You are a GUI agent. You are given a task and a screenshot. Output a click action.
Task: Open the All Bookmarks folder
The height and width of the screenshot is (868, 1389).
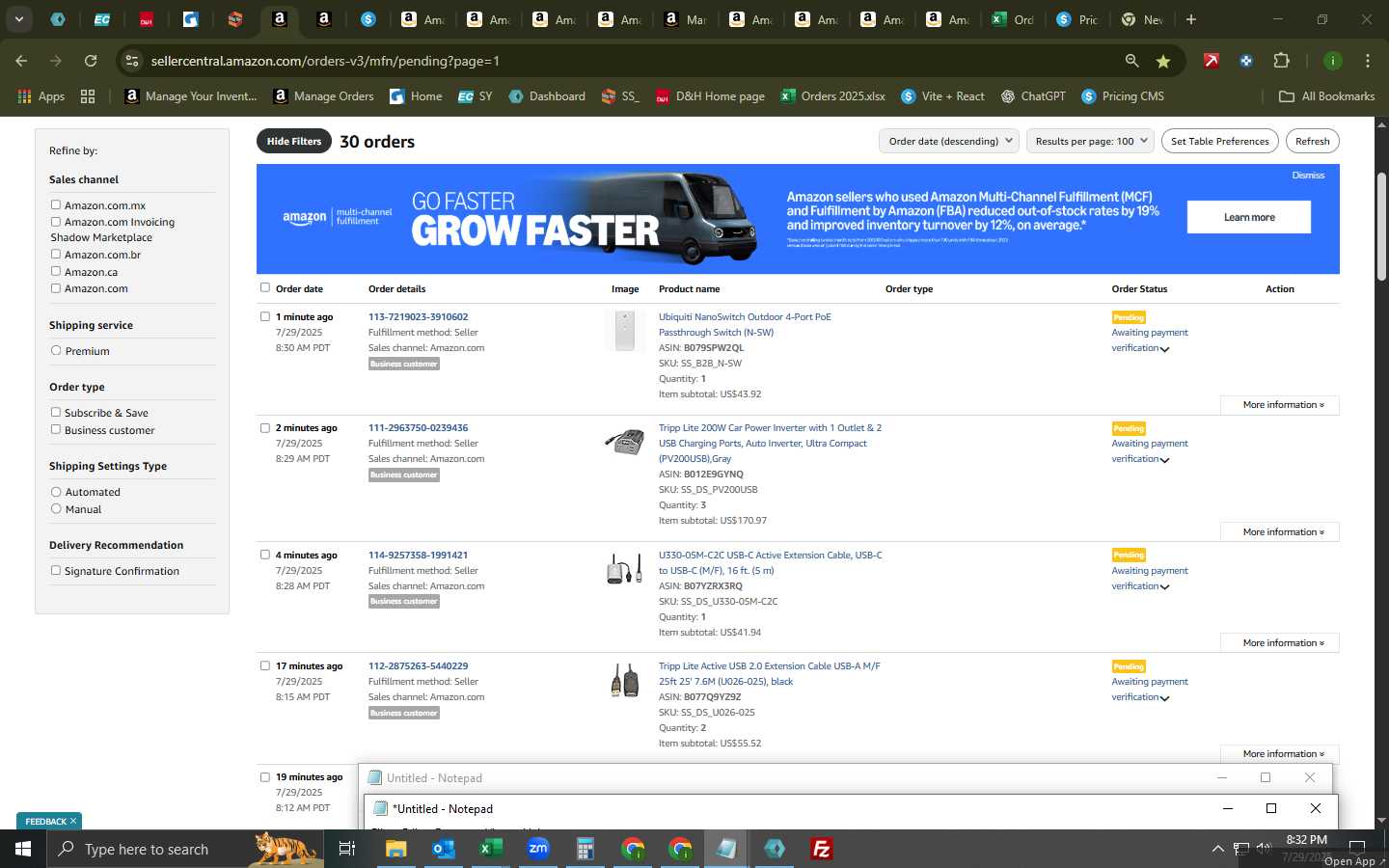coord(1326,96)
